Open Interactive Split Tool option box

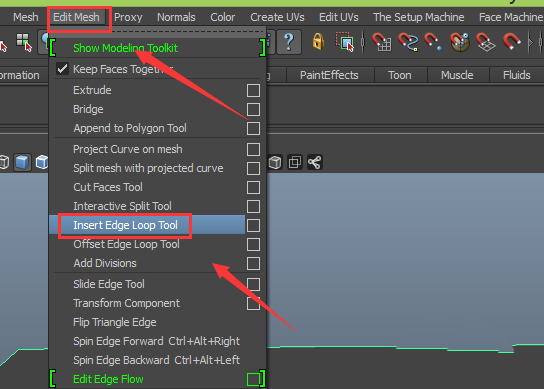(253, 206)
